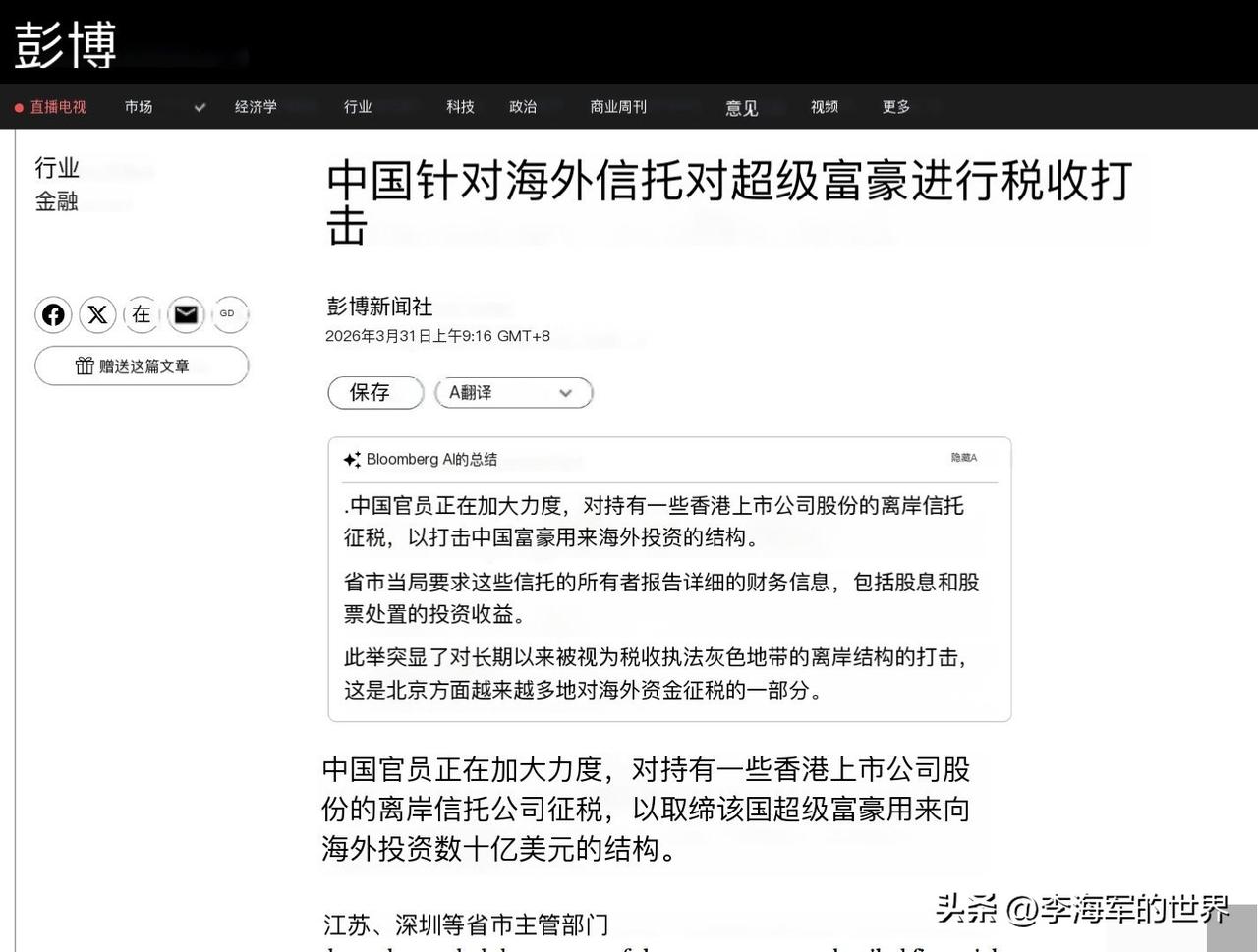
Task: Email this article via the envelope icon
Action: pos(186,314)
